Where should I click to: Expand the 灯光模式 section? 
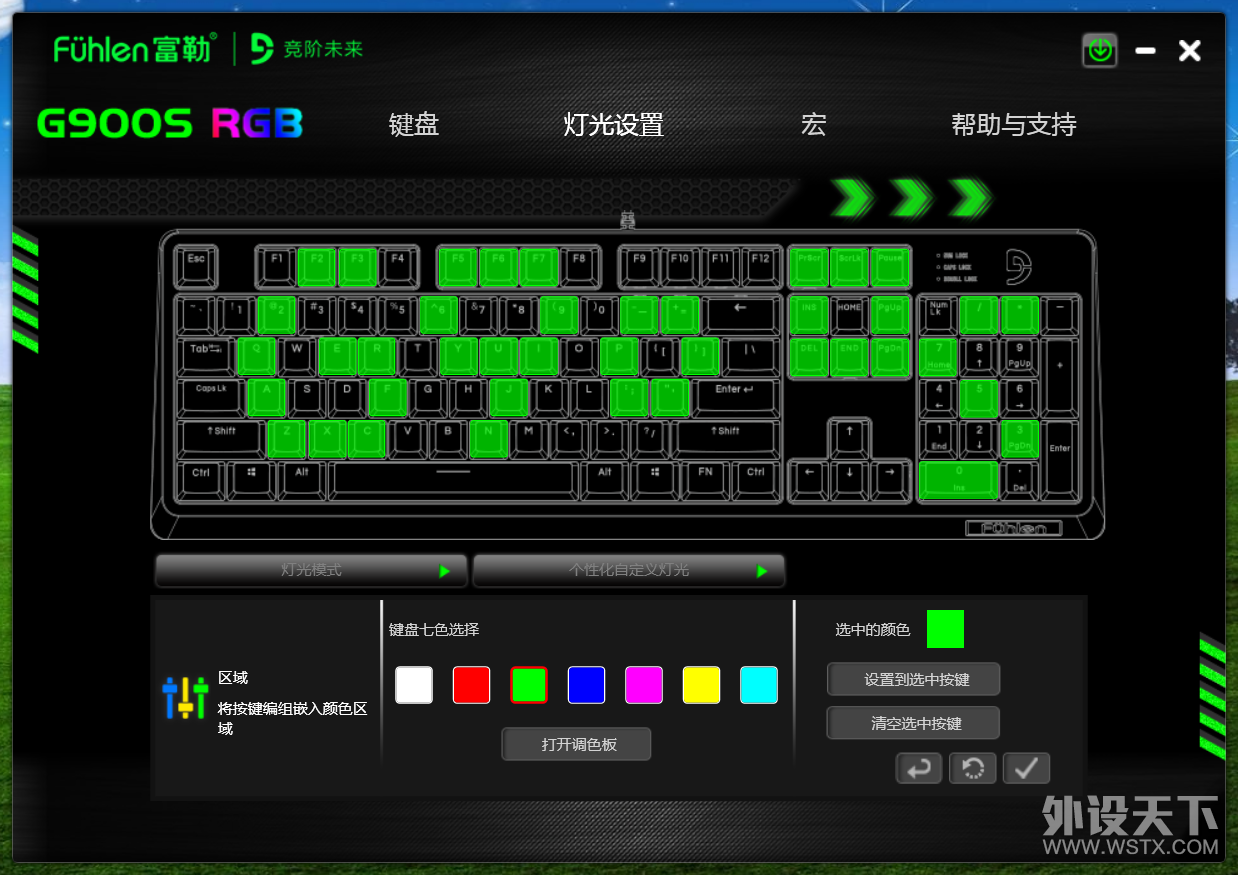click(311, 570)
